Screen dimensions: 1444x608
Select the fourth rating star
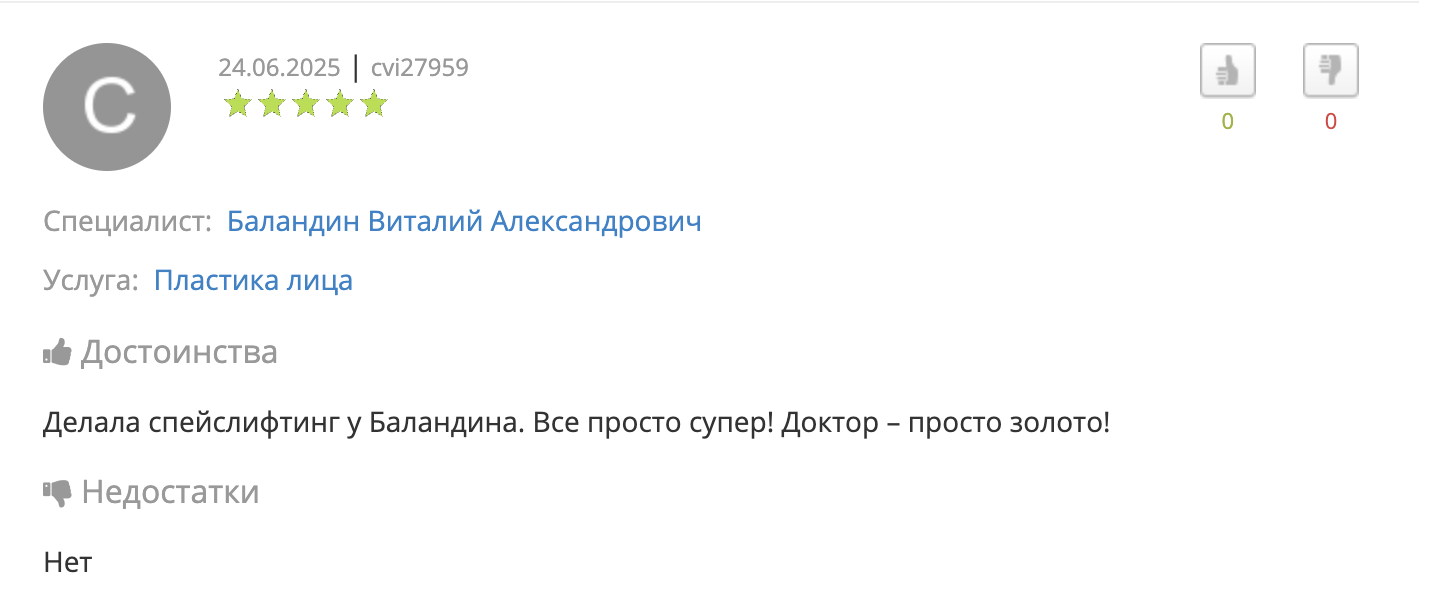[339, 104]
